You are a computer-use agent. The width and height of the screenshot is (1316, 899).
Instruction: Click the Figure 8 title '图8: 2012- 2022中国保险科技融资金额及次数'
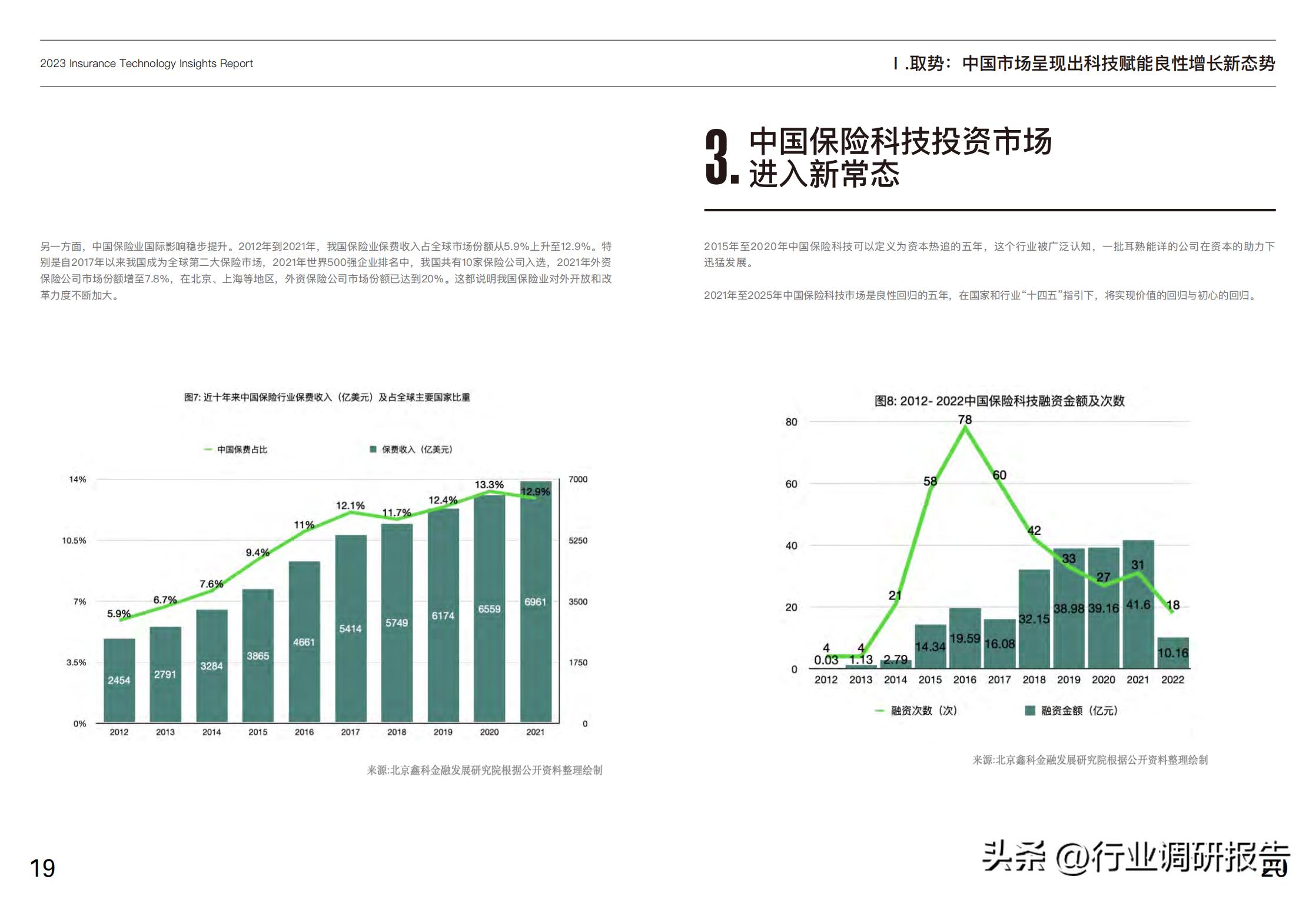pos(999,401)
